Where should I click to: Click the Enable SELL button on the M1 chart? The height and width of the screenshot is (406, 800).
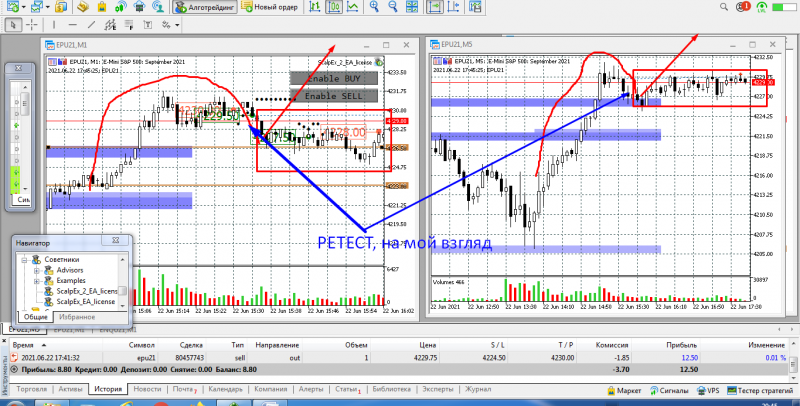334,96
